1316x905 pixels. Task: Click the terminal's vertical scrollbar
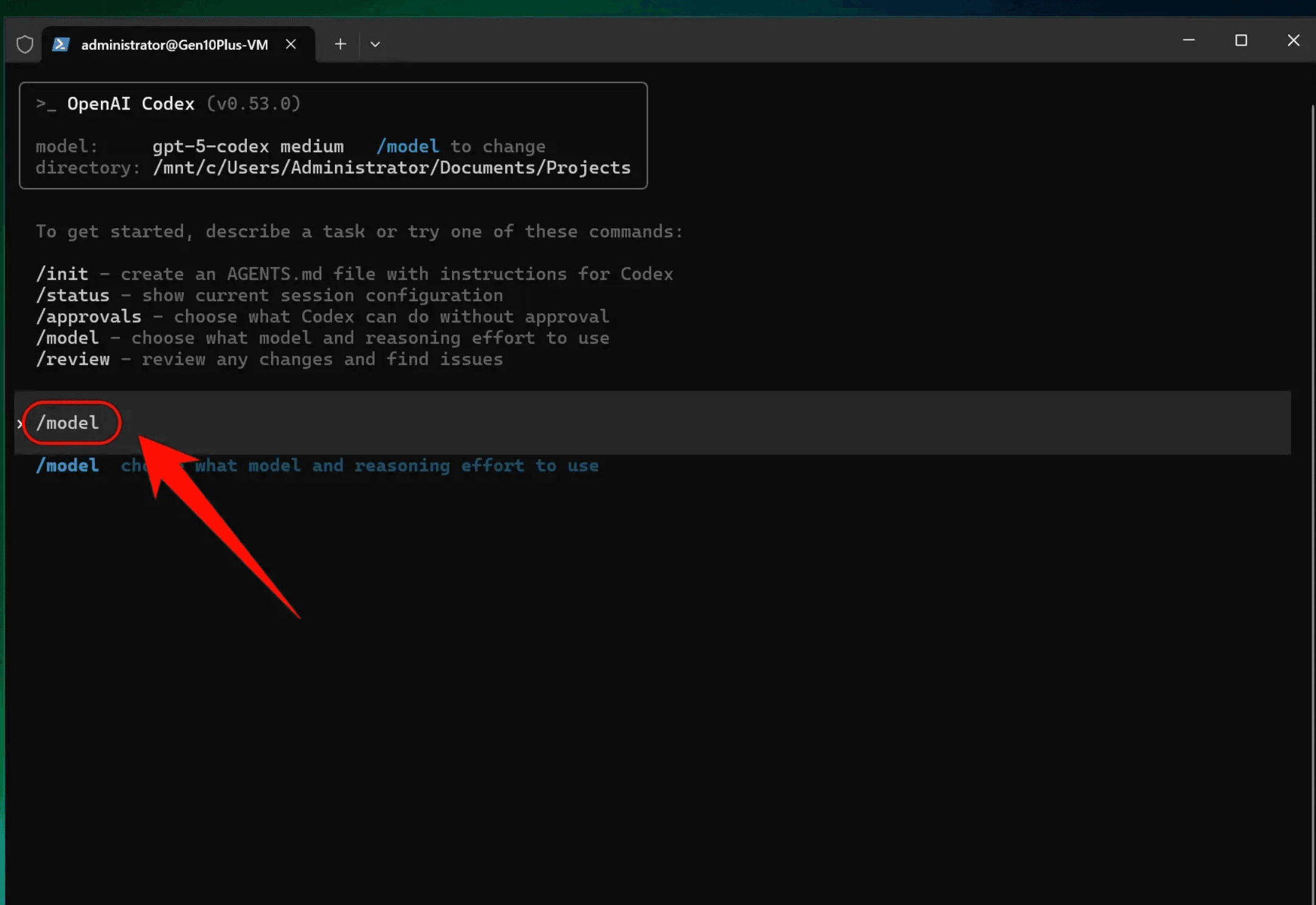click(x=1312, y=505)
